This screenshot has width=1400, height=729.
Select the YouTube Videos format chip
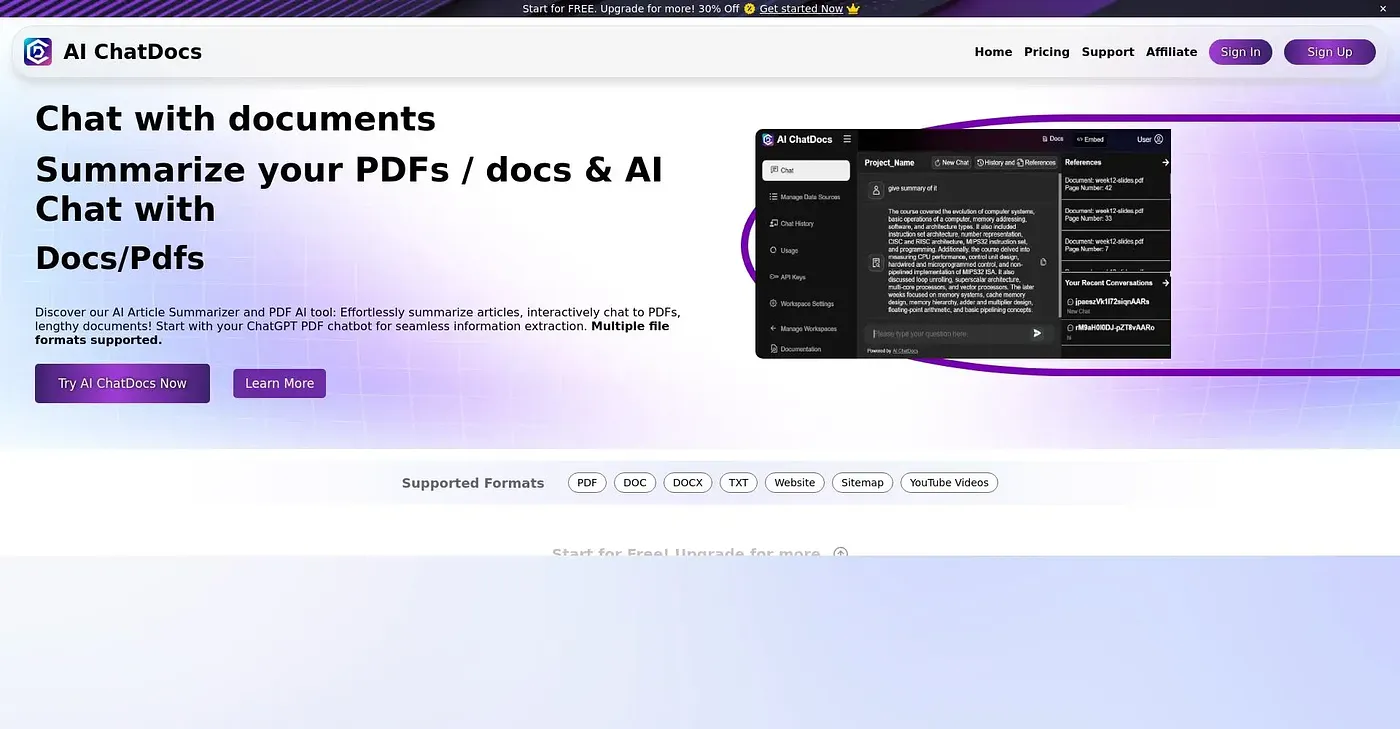point(949,483)
